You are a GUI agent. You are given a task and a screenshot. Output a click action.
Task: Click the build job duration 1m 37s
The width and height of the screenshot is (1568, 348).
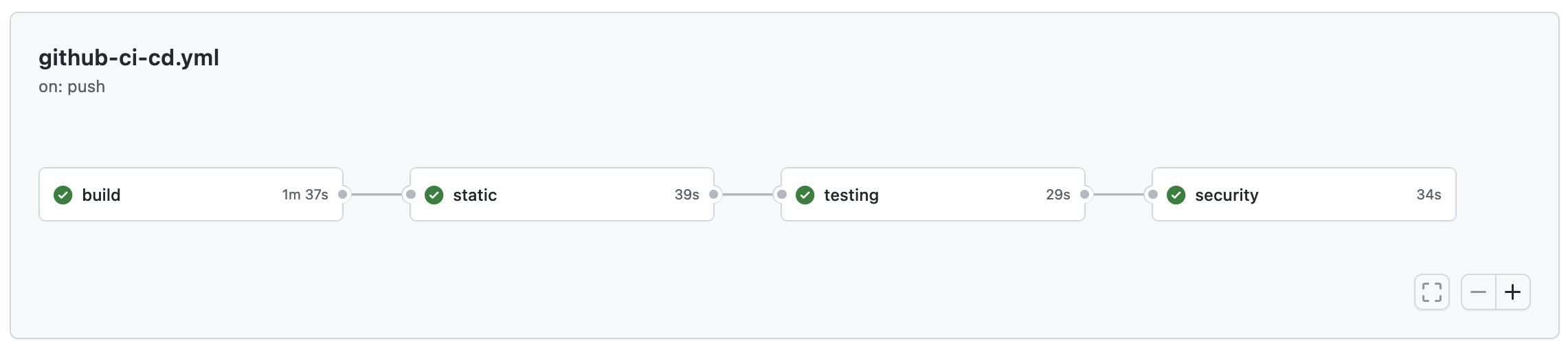pos(305,195)
